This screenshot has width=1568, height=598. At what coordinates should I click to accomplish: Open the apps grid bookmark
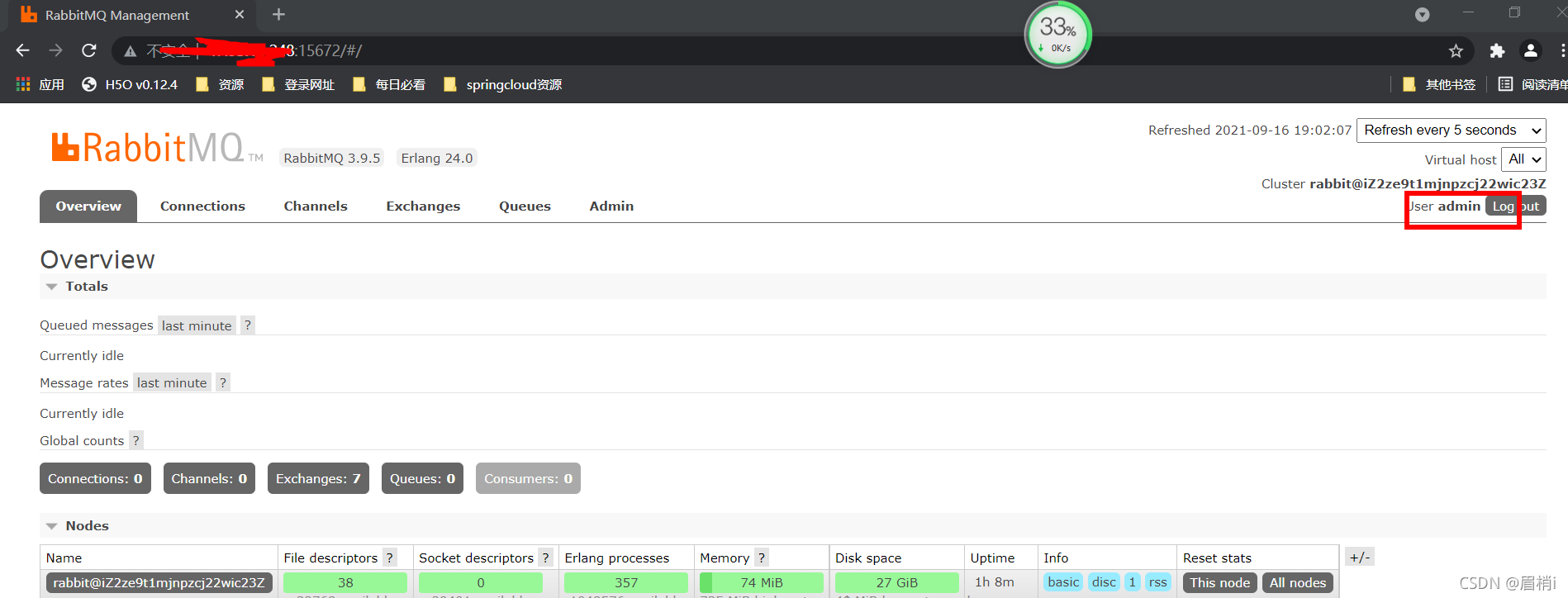40,84
